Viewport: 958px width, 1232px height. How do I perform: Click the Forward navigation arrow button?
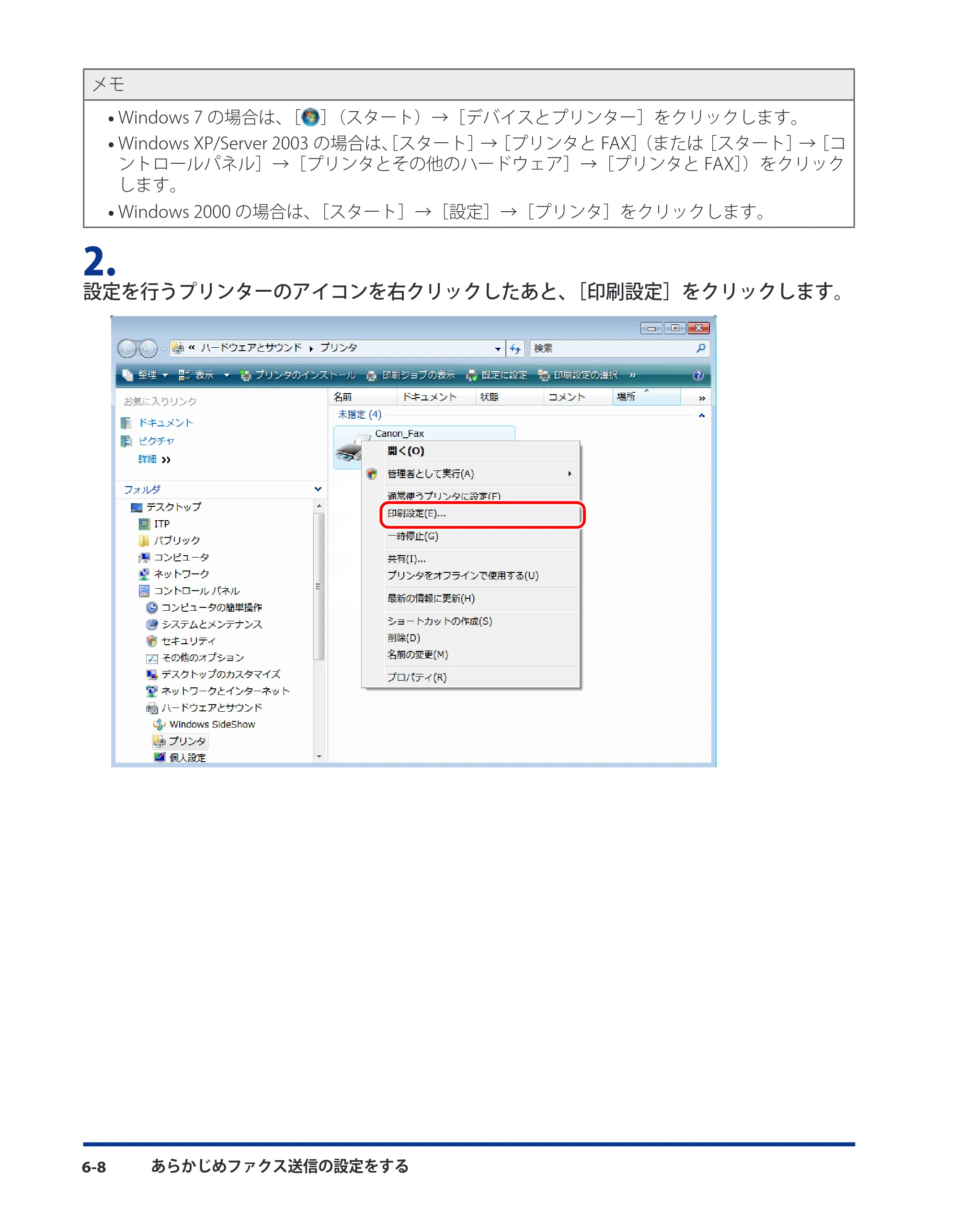[x=148, y=349]
